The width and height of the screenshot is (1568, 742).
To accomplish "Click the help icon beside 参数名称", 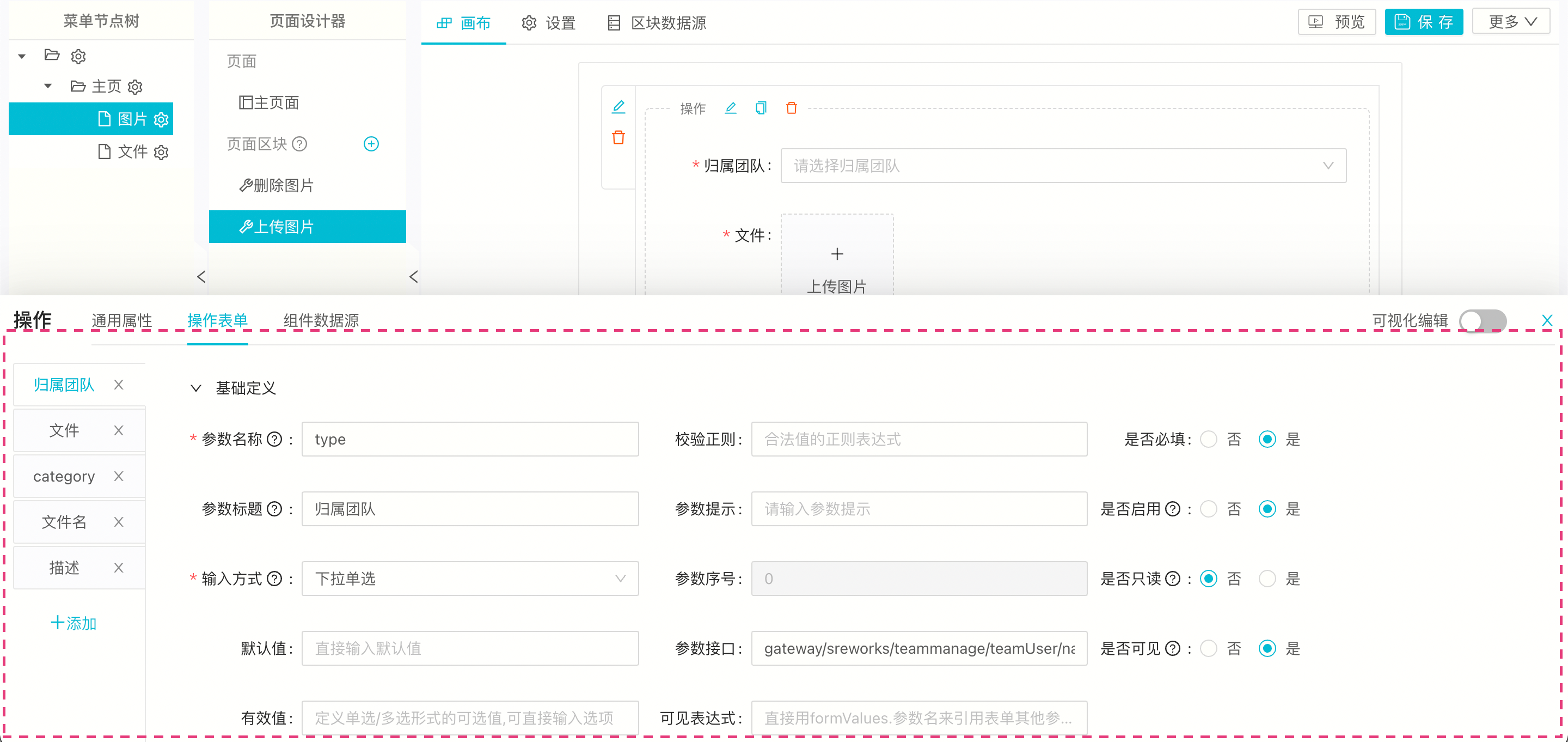I will (274, 439).
